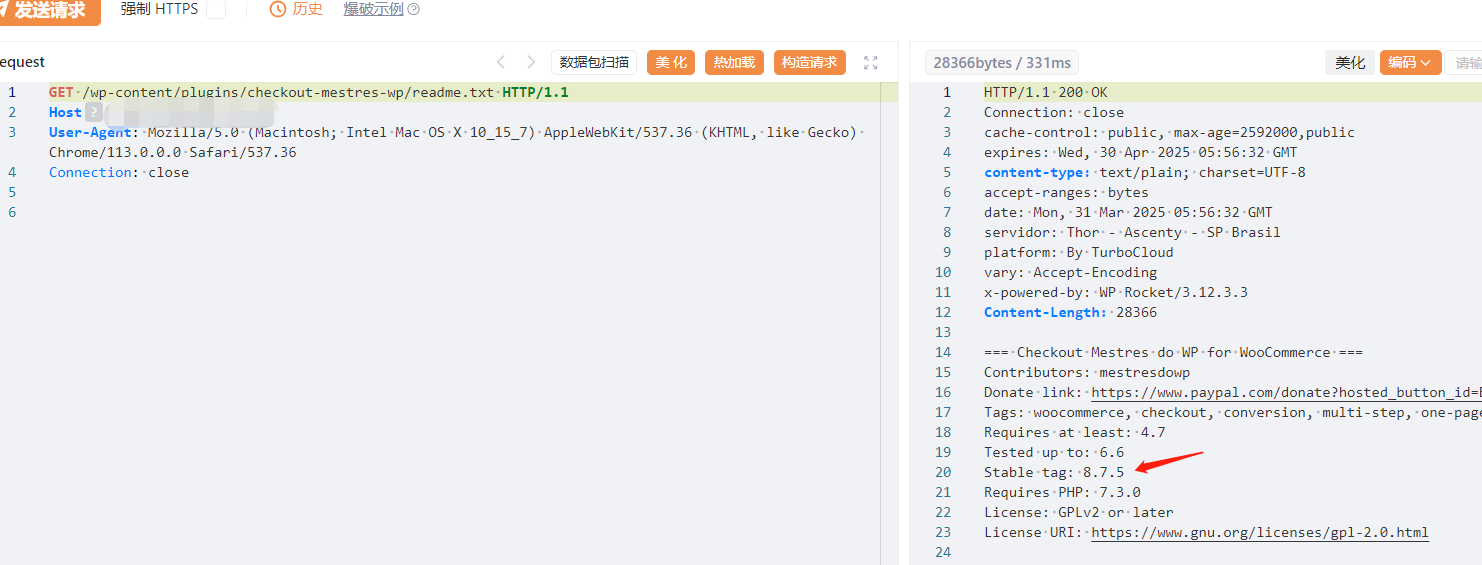Click the Stable tag: 8.7.5 line

(x=1054, y=472)
